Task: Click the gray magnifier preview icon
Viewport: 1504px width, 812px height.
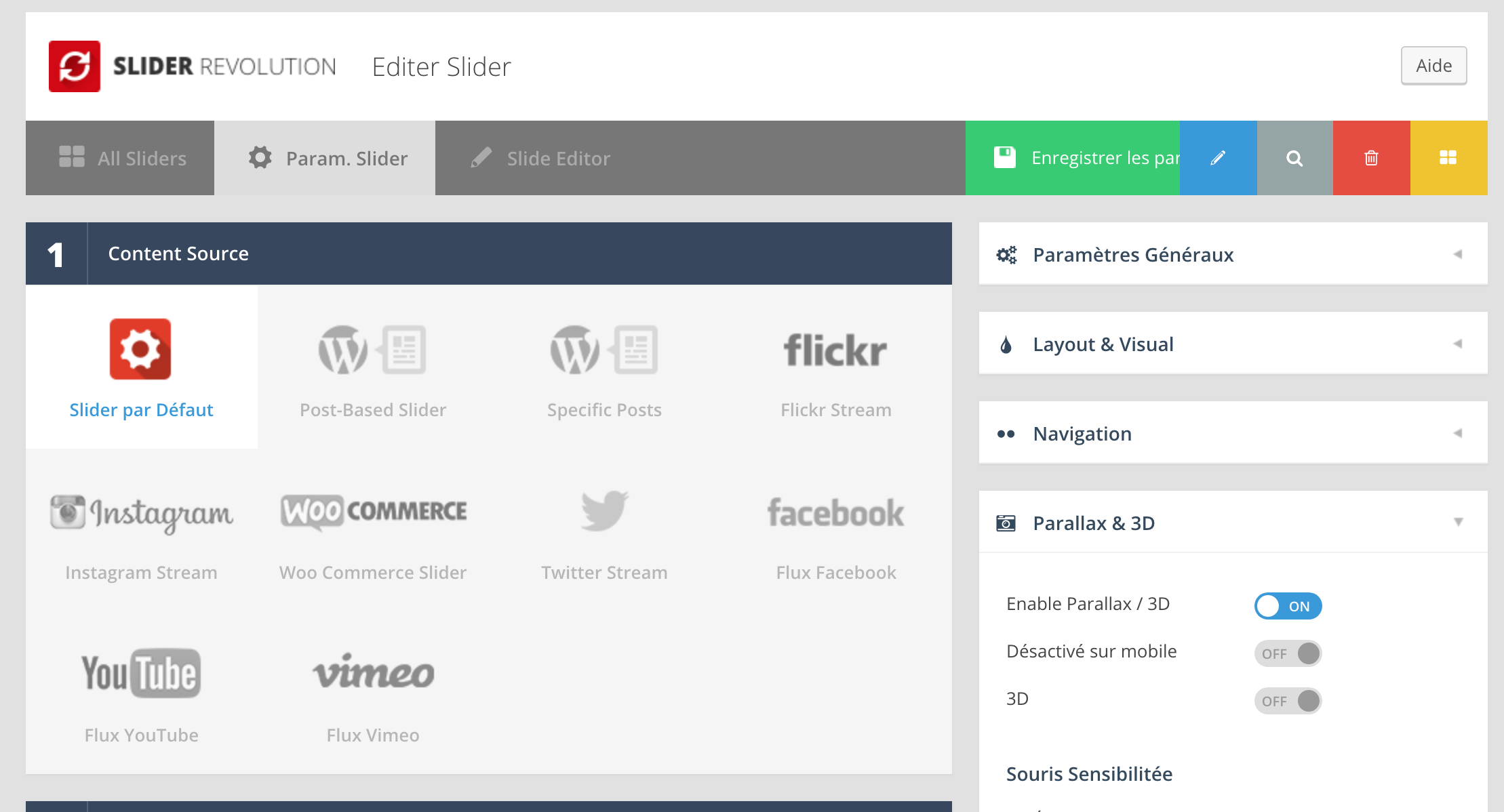Action: point(1294,158)
